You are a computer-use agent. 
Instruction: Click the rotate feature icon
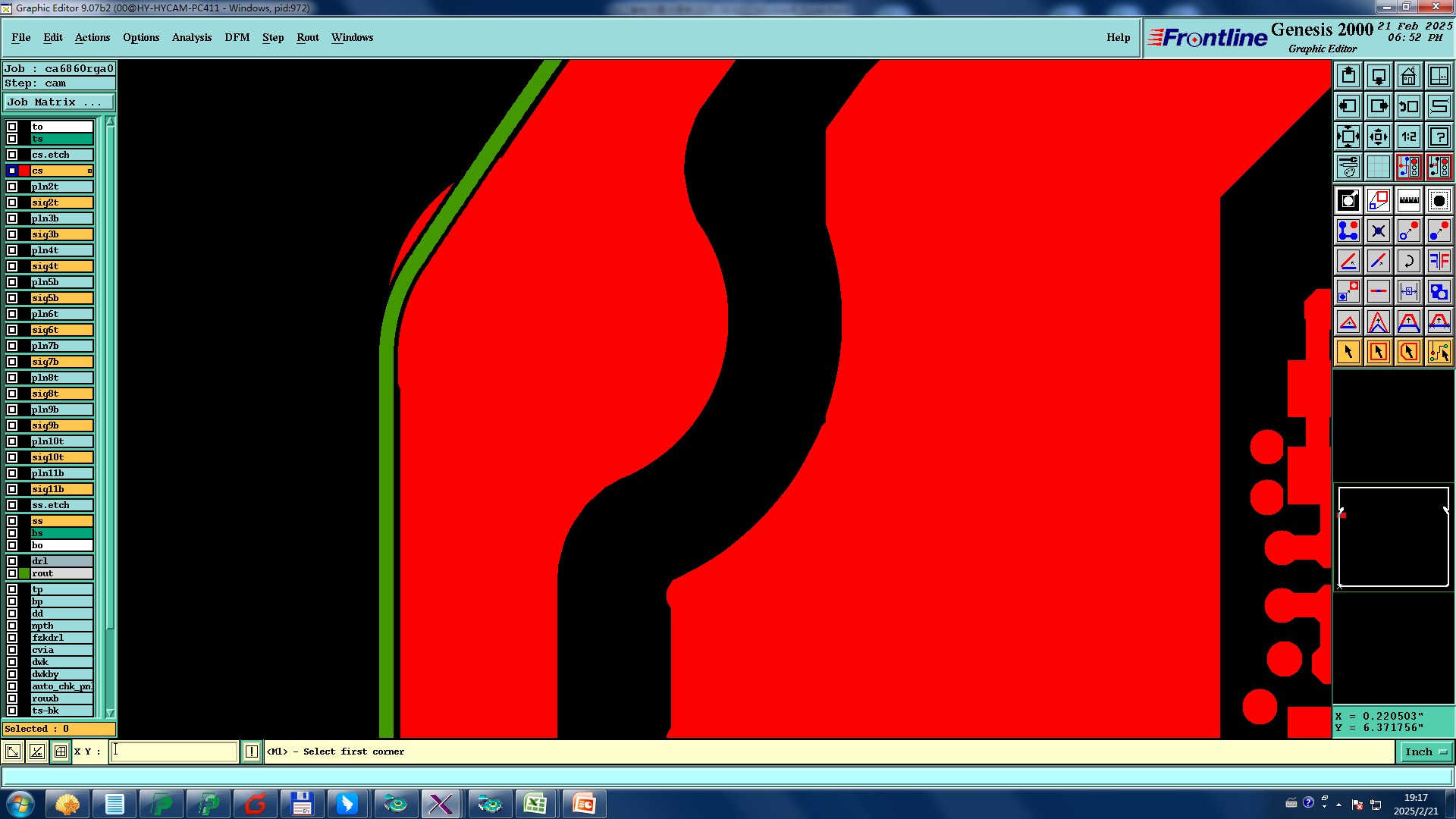point(1408,261)
